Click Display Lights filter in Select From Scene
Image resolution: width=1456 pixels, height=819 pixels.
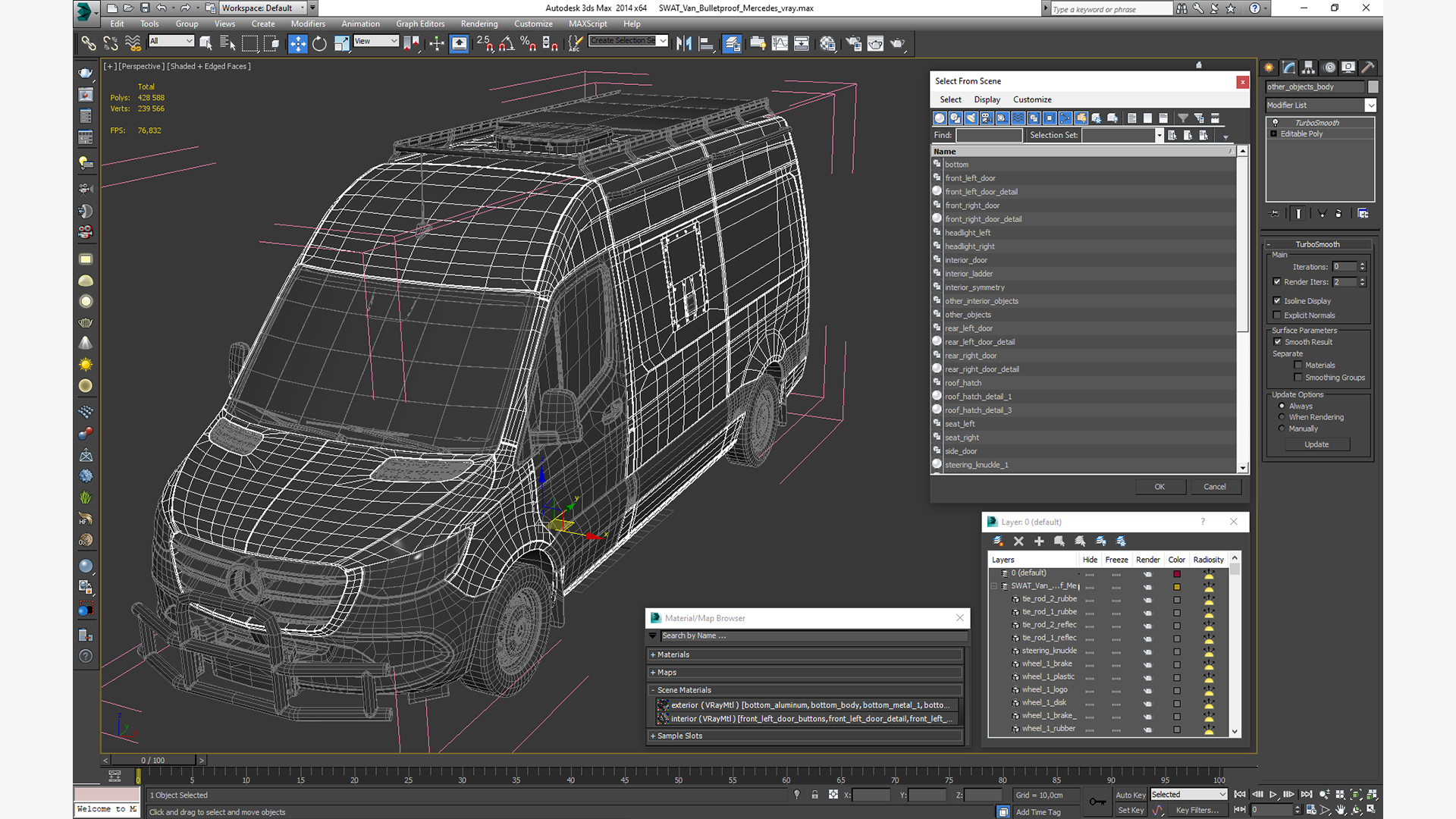click(x=971, y=118)
